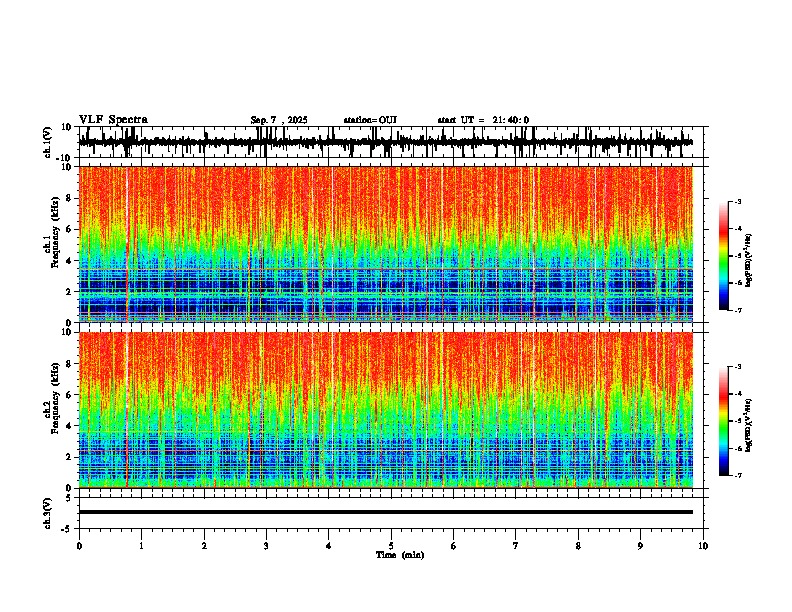Click the "-3" label on ch.1 color bar
The width and height of the screenshot is (792, 612).
point(738,201)
